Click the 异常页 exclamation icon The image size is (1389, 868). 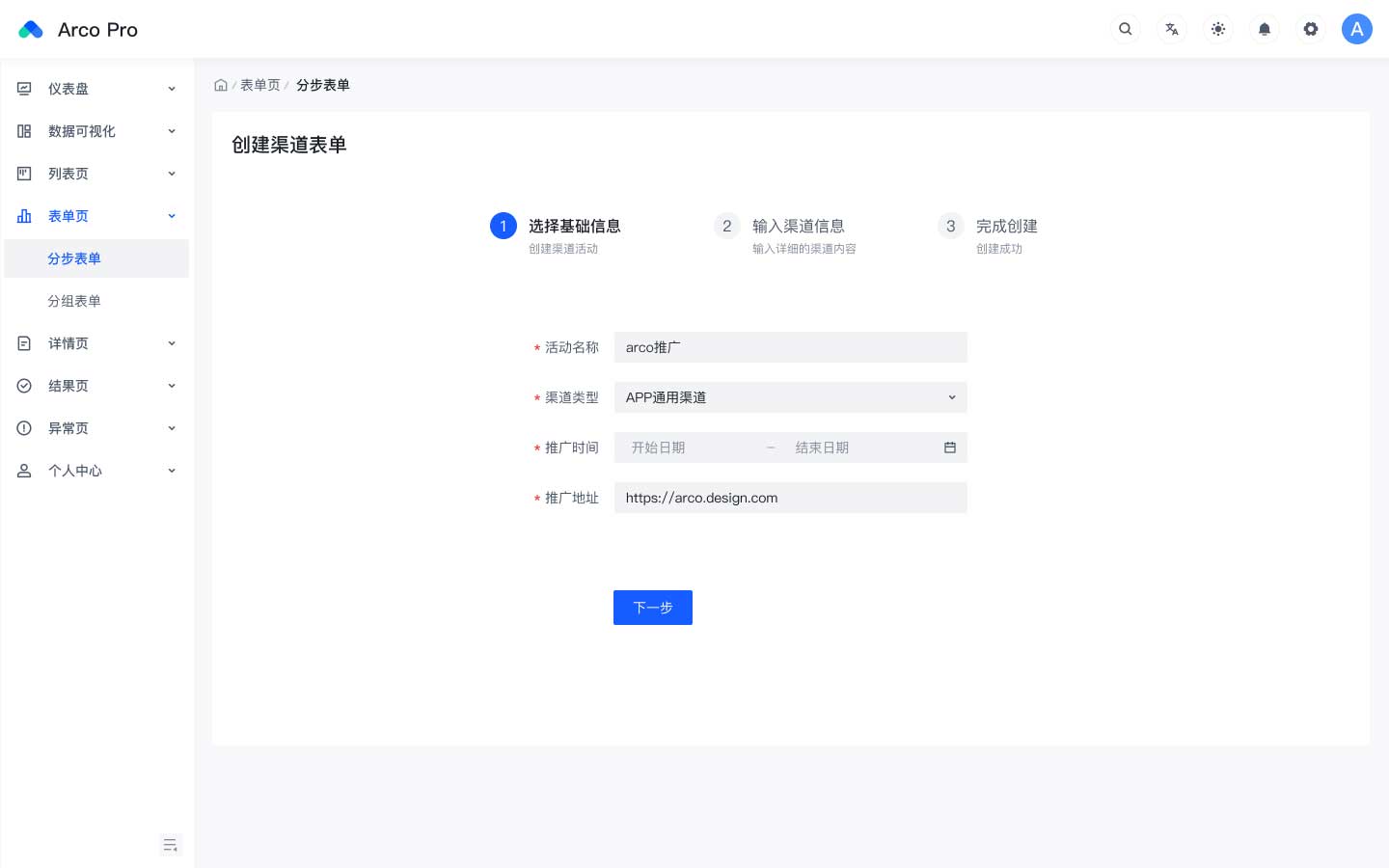24,428
